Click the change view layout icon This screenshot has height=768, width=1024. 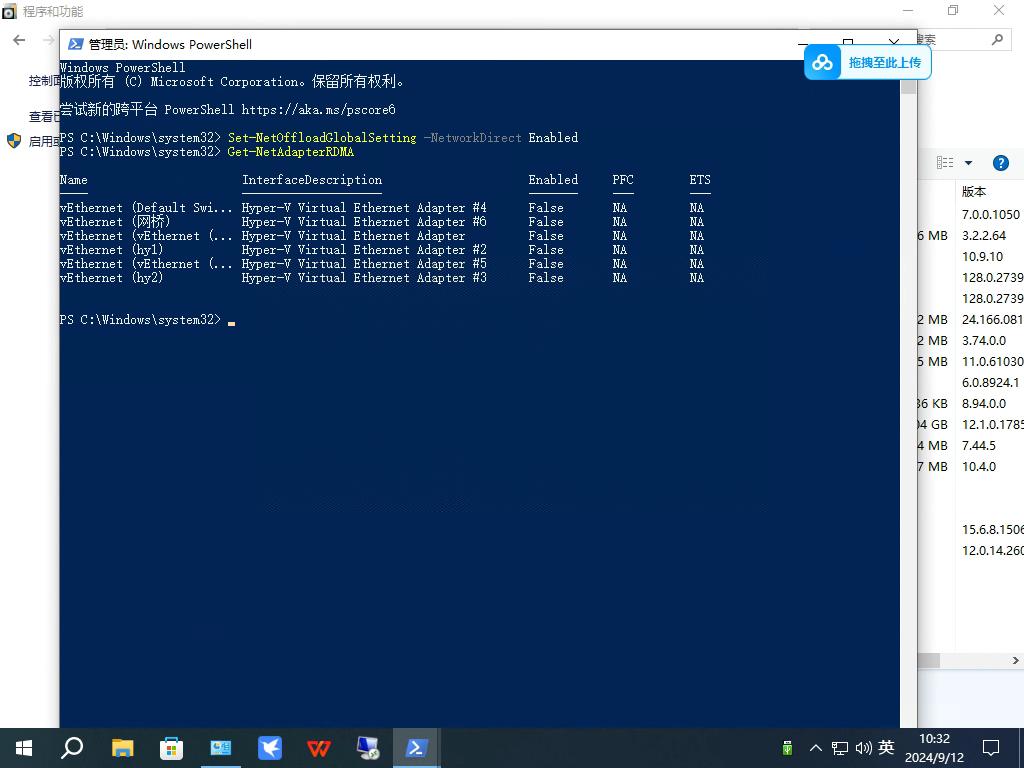[945, 163]
